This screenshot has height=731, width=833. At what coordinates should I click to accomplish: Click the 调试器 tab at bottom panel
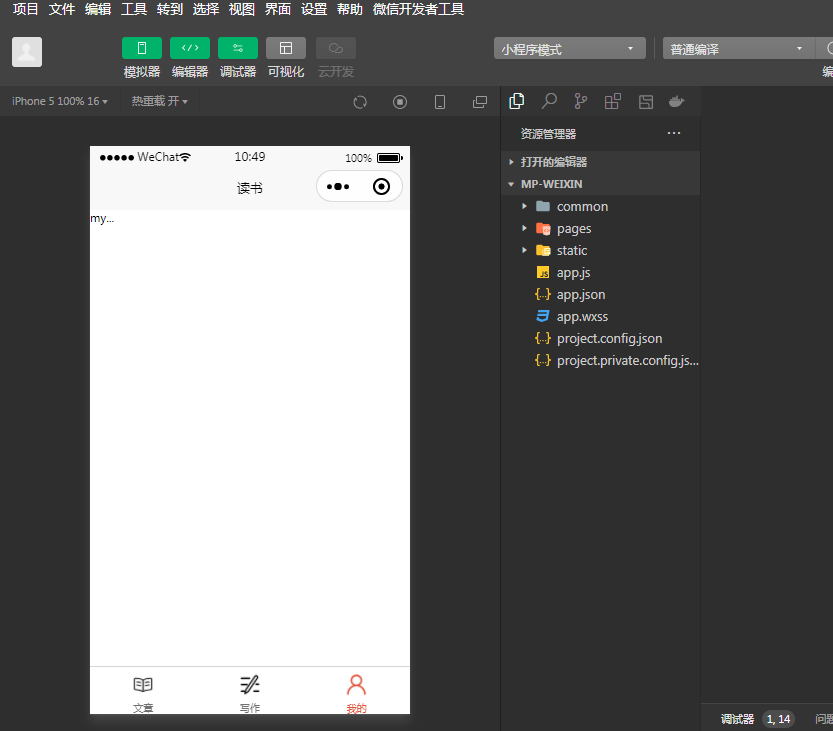click(737, 719)
